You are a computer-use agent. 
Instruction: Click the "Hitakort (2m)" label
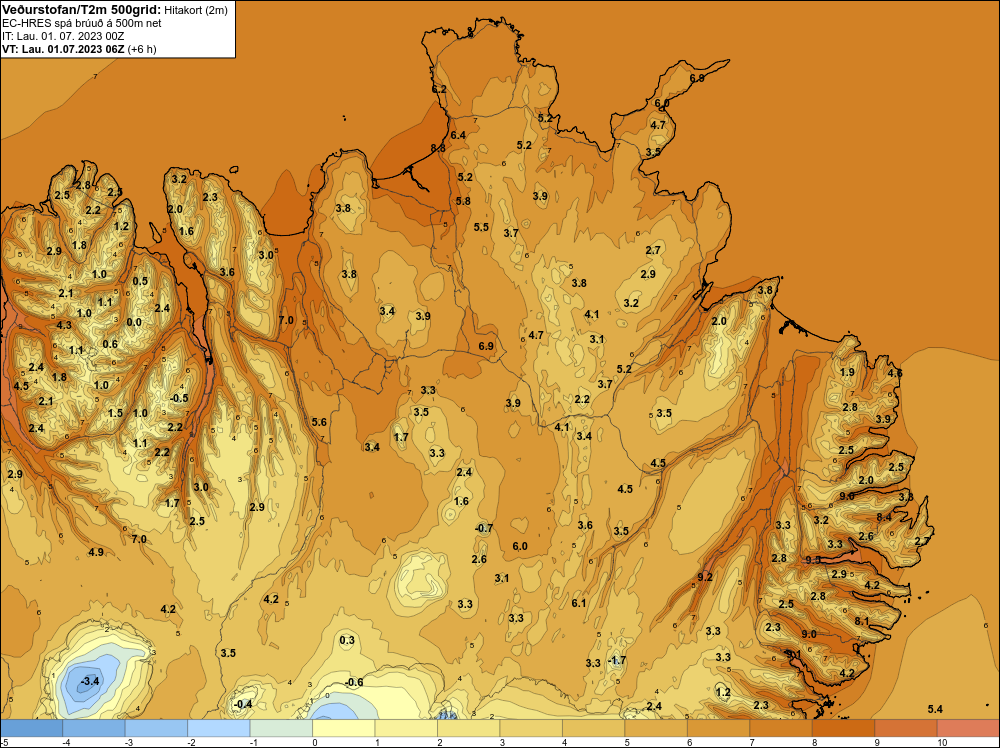tap(196, 10)
